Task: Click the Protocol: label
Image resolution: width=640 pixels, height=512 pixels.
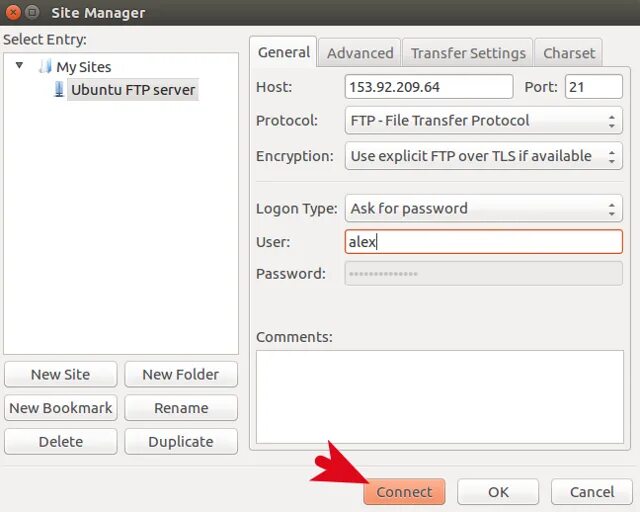Action: coord(287,121)
